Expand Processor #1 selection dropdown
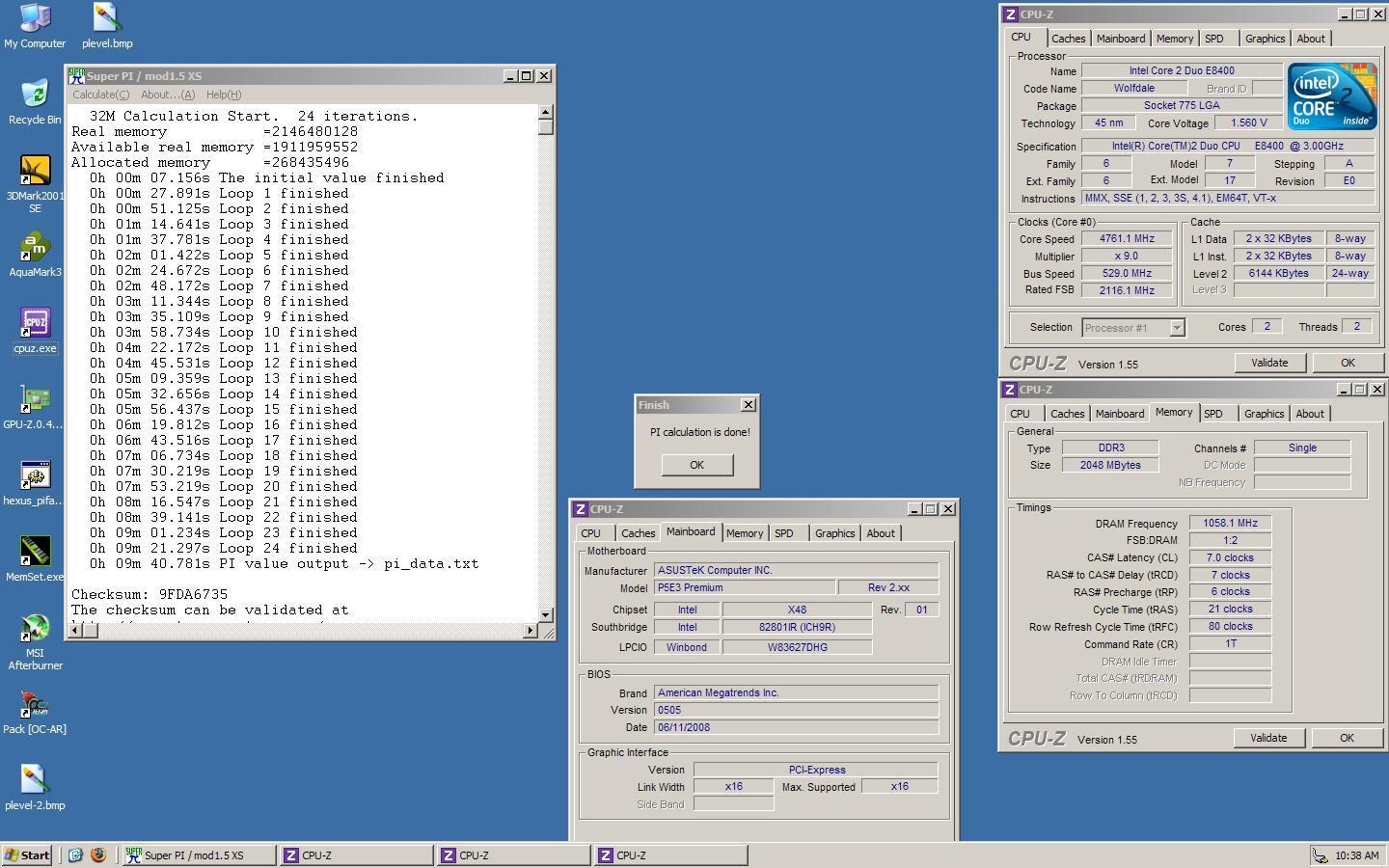 point(1177,328)
